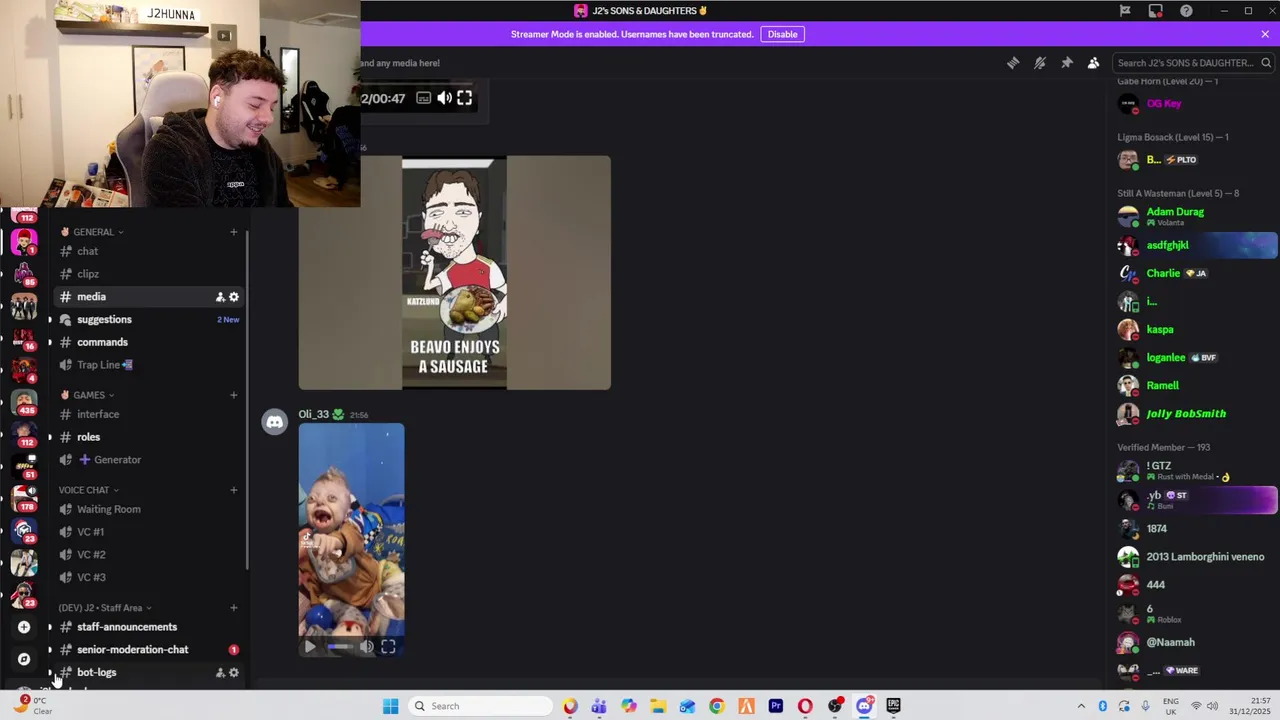Play the Oli_33 video
This screenshot has width=1280, height=720.
click(309, 647)
